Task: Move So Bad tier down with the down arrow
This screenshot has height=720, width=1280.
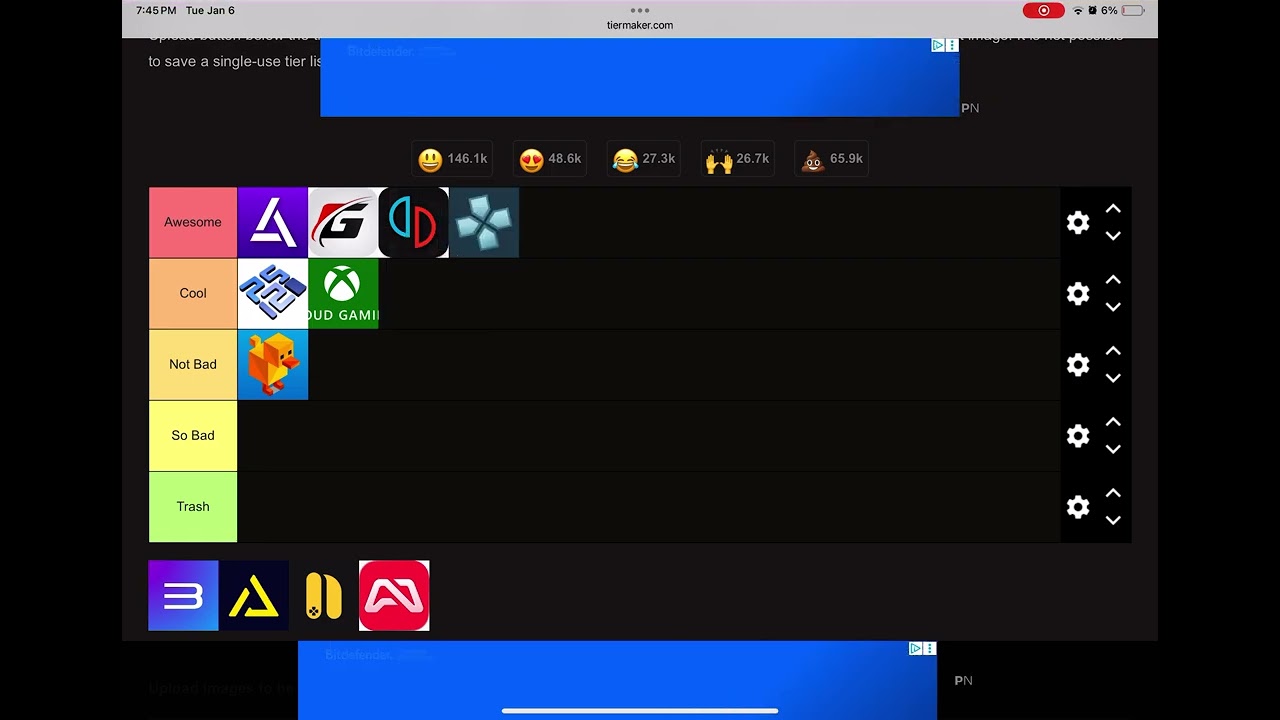Action: tap(1113, 449)
